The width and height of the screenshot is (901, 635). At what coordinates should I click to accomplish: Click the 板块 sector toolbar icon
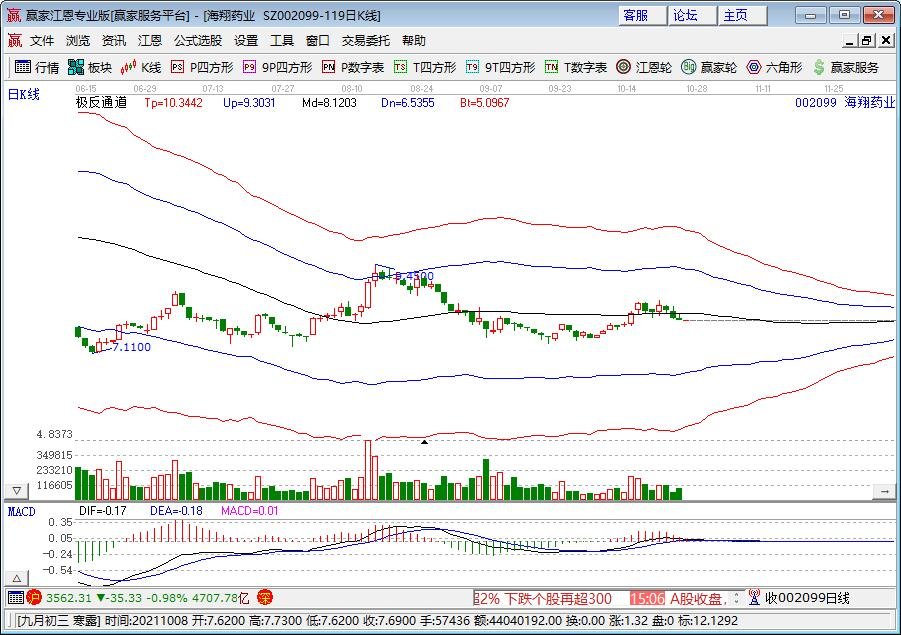(89, 67)
